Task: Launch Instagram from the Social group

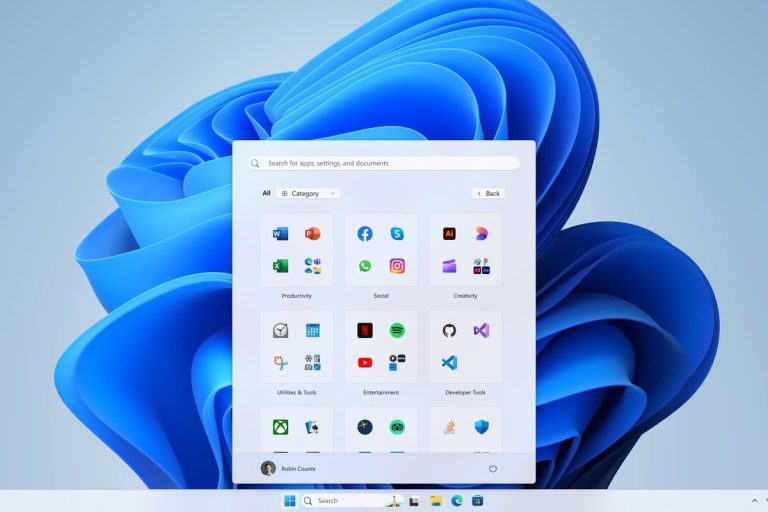Action: pos(397,266)
